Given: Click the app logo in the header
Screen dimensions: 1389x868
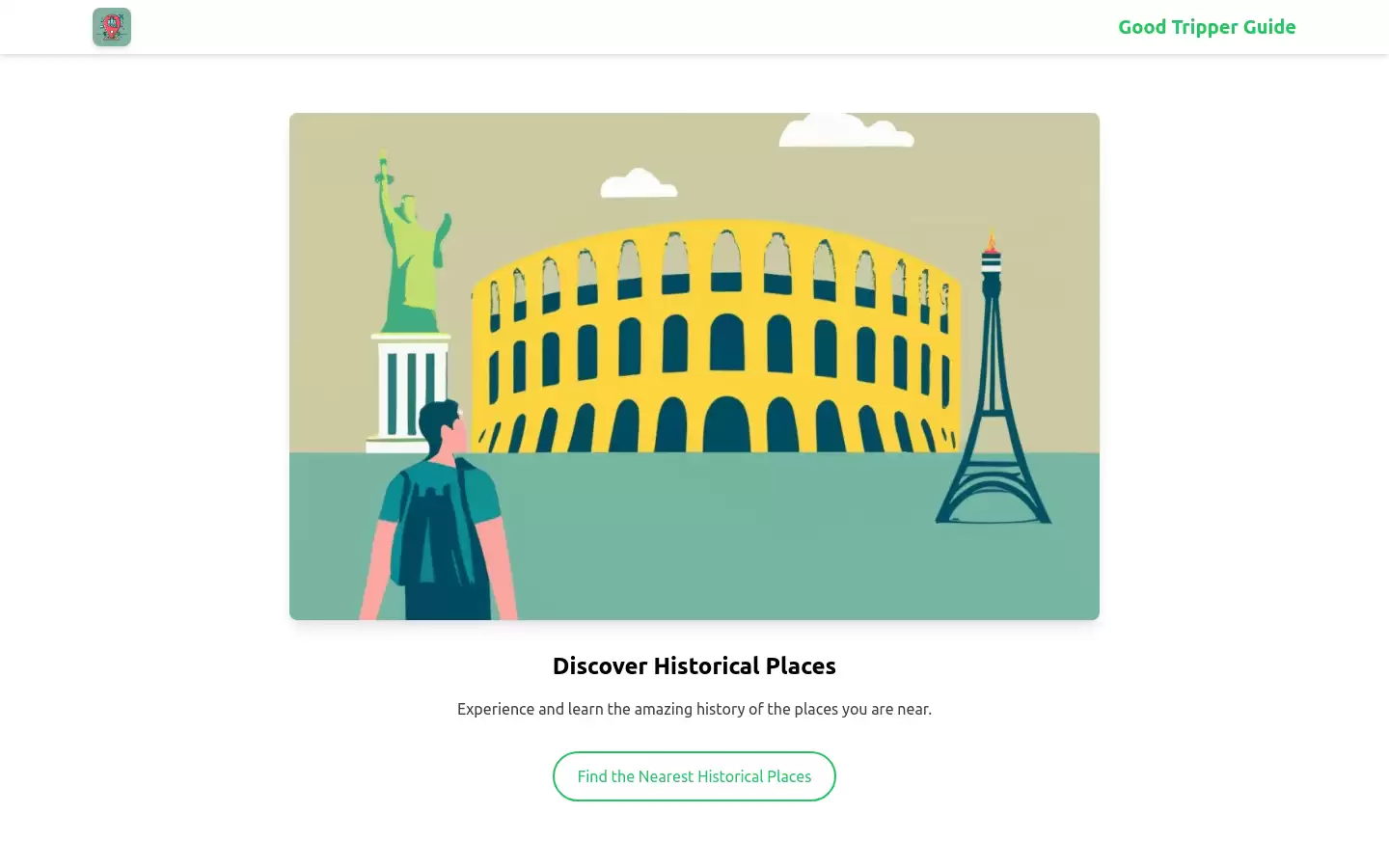Looking at the screenshot, I should [x=112, y=27].
